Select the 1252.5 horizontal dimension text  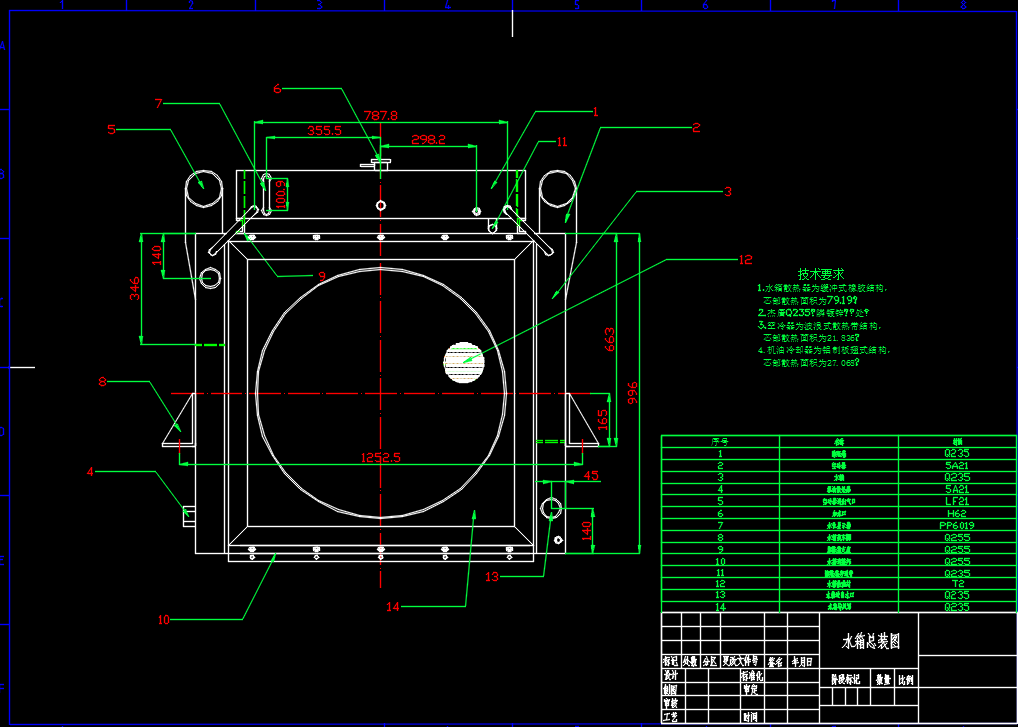coord(380,457)
